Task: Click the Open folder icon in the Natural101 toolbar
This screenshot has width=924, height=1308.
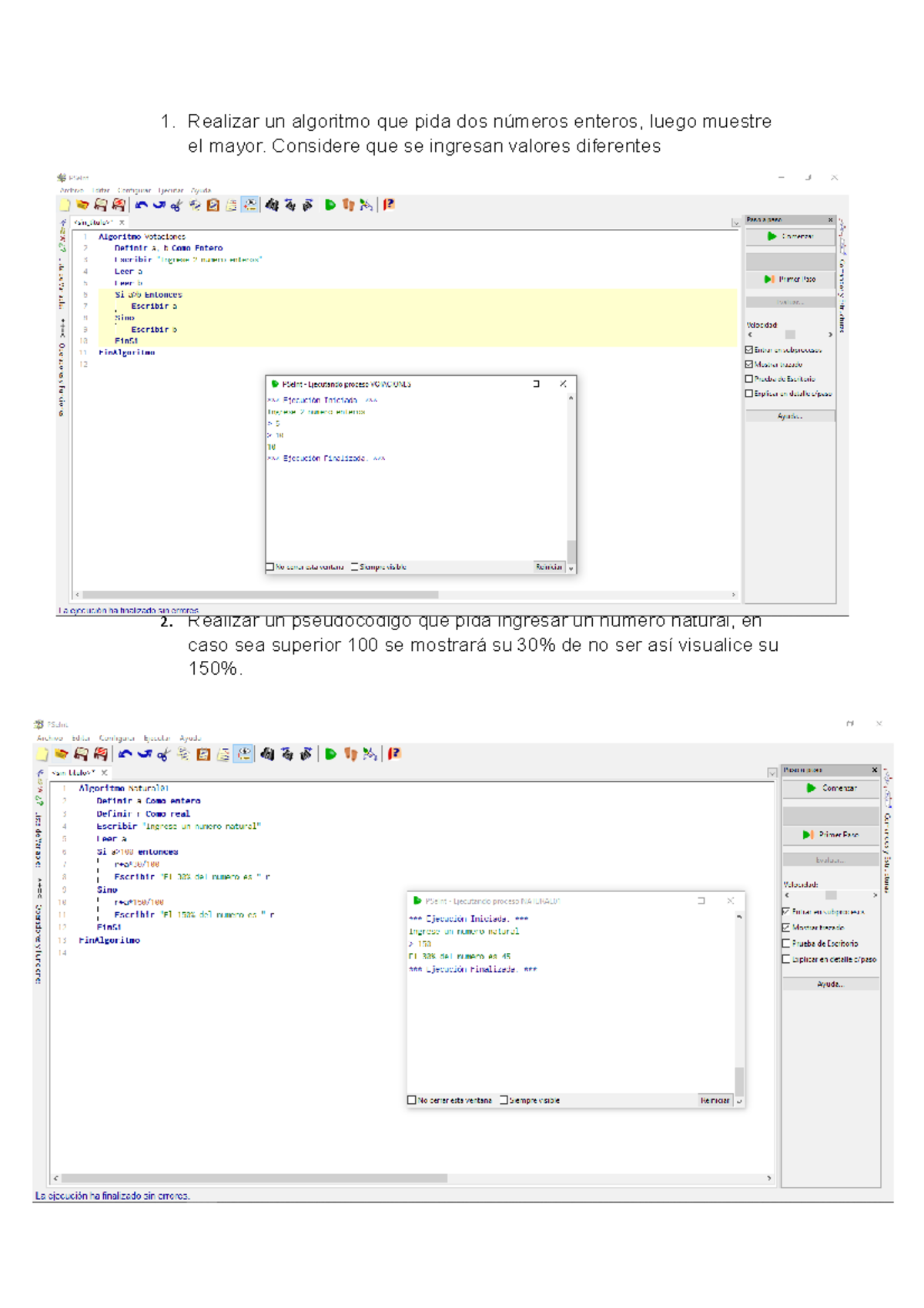Action: (x=62, y=754)
